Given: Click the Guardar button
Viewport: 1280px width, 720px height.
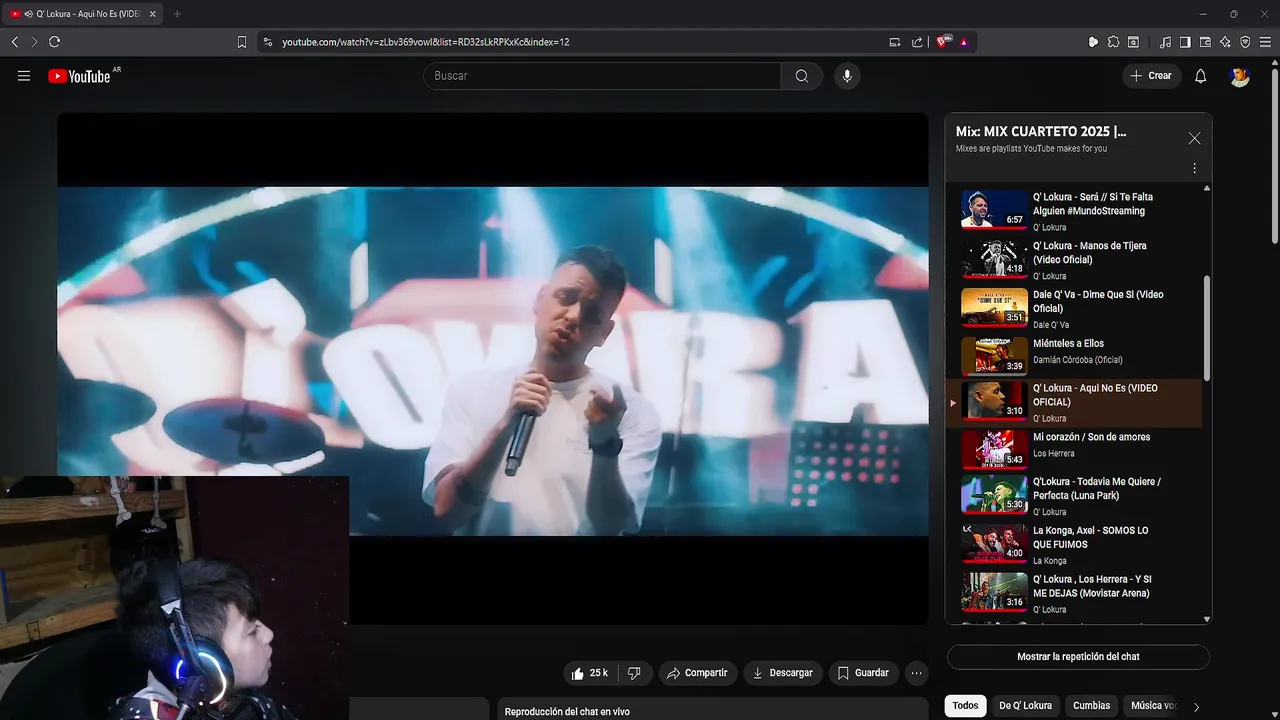Looking at the screenshot, I should click(x=863, y=673).
